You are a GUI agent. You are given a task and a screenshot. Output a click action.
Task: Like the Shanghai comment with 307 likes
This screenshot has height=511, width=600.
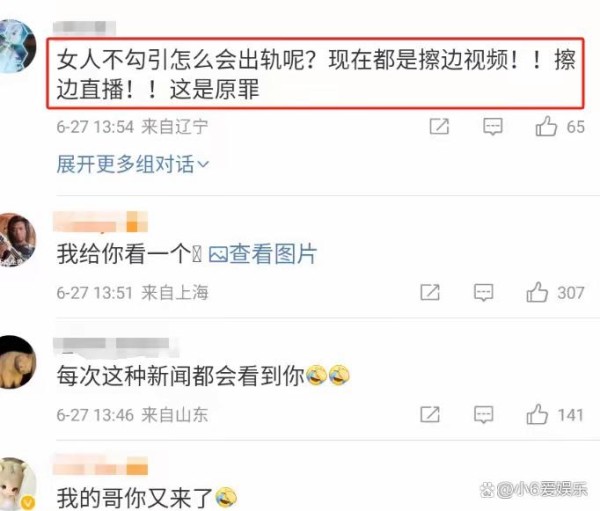pyautogui.click(x=537, y=292)
